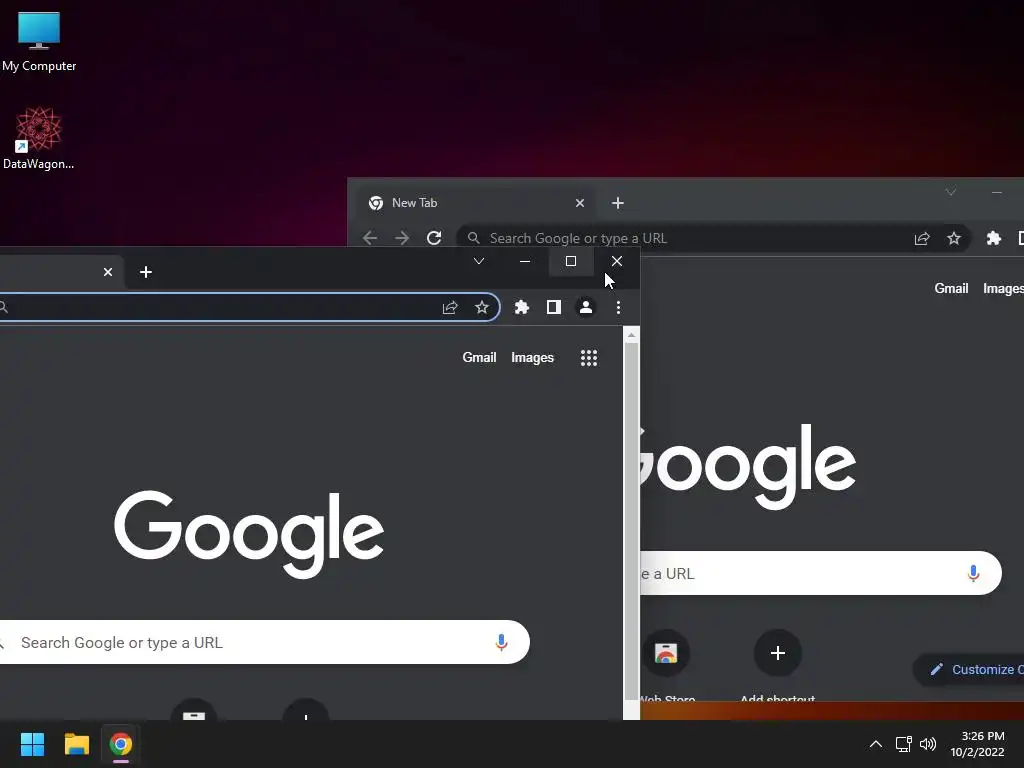This screenshot has width=1024, height=768.
Task: Open My Computer desktop icon
Action: (x=39, y=41)
